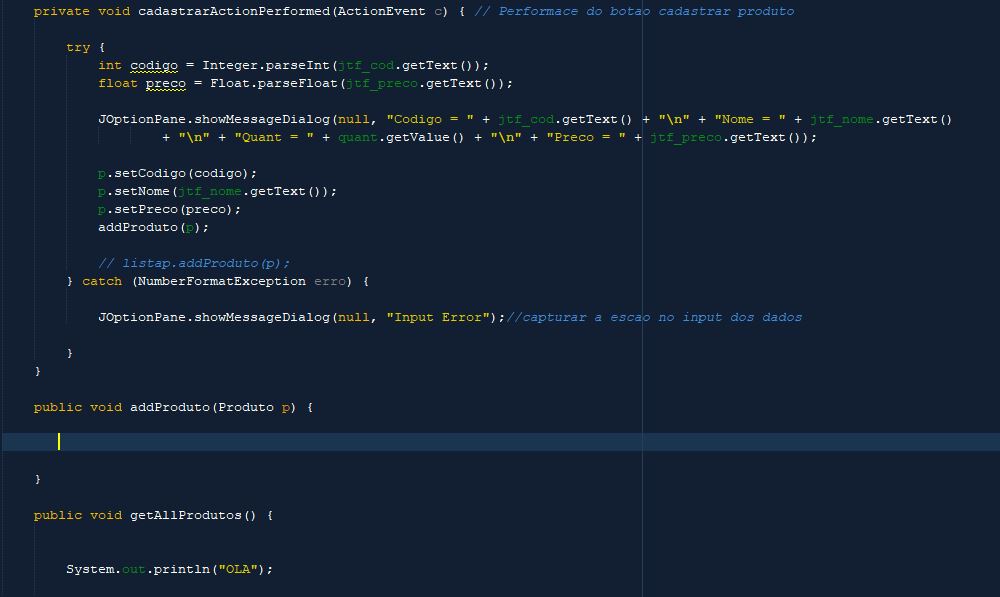
Task: Click the line 'p.setPreco(preco);'
Action: [x=169, y=209]
